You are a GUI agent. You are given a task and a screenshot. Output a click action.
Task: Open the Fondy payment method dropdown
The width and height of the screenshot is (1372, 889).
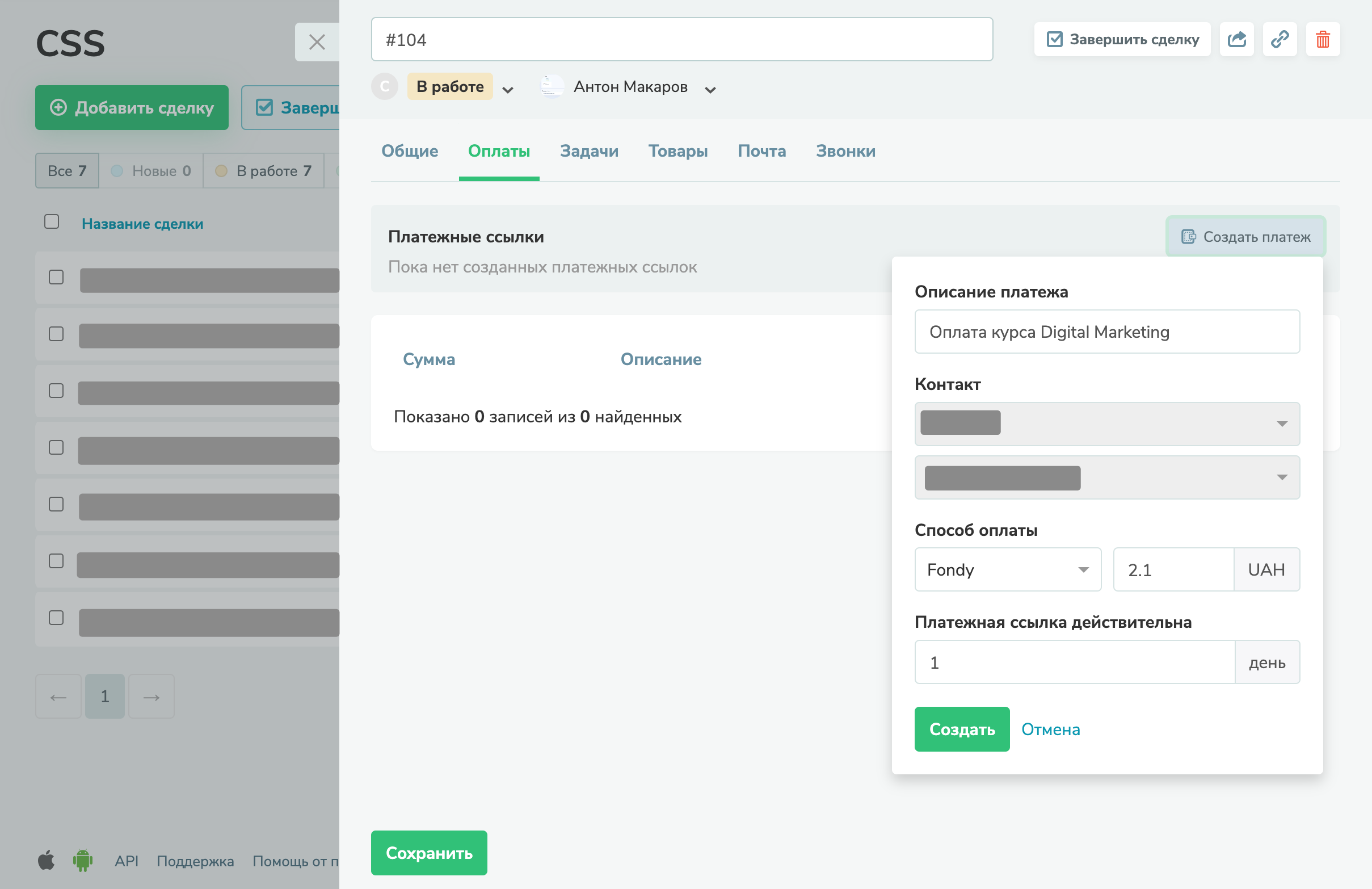pyautogui.click(x=1007, y=569)
